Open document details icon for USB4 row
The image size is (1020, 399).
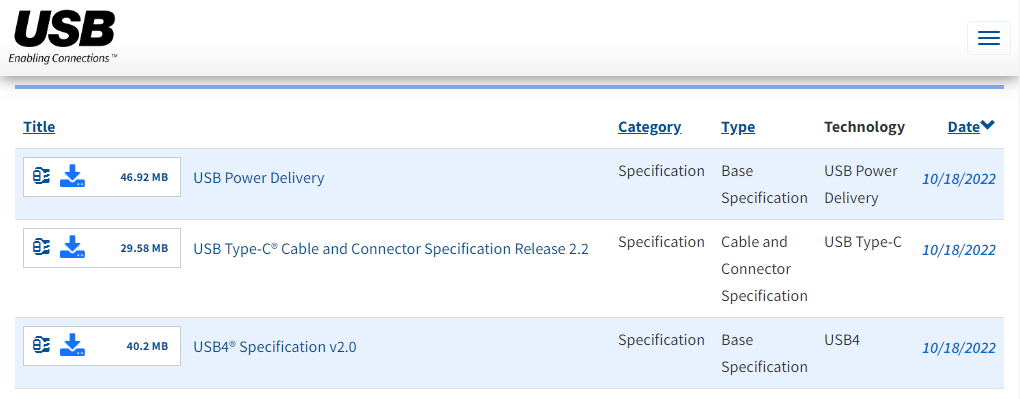click(x=42, y=345)
